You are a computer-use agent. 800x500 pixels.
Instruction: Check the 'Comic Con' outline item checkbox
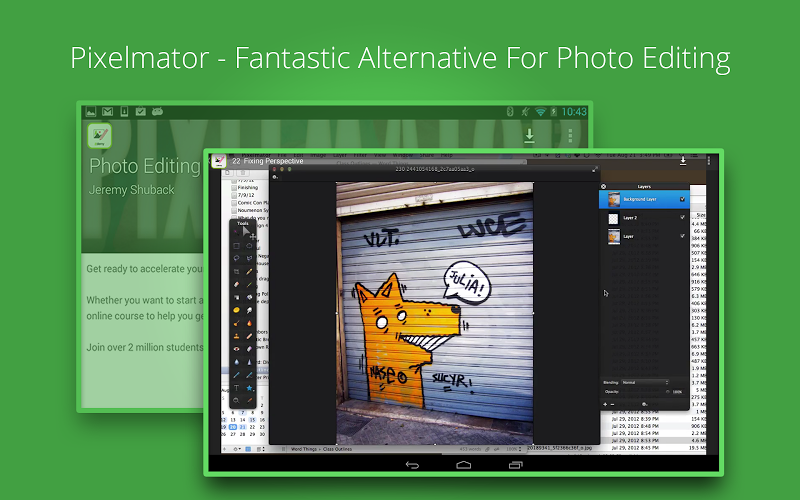coord(234,203)
